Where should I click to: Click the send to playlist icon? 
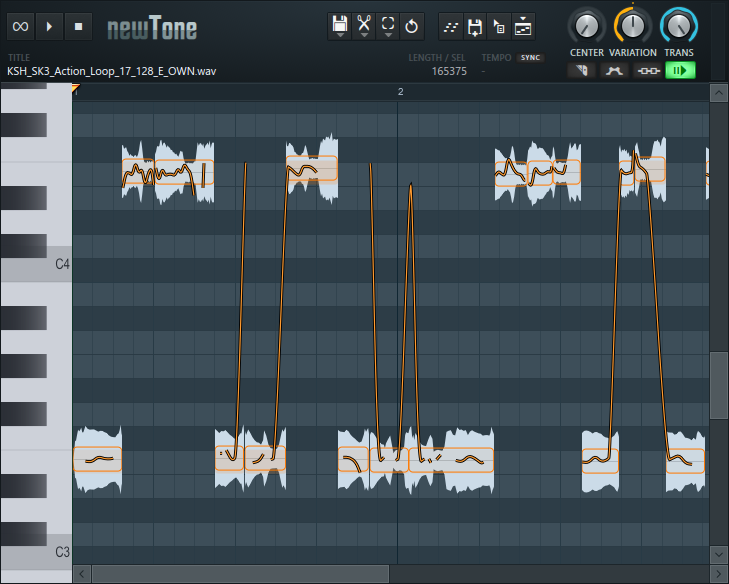click(x=499, y=26)
